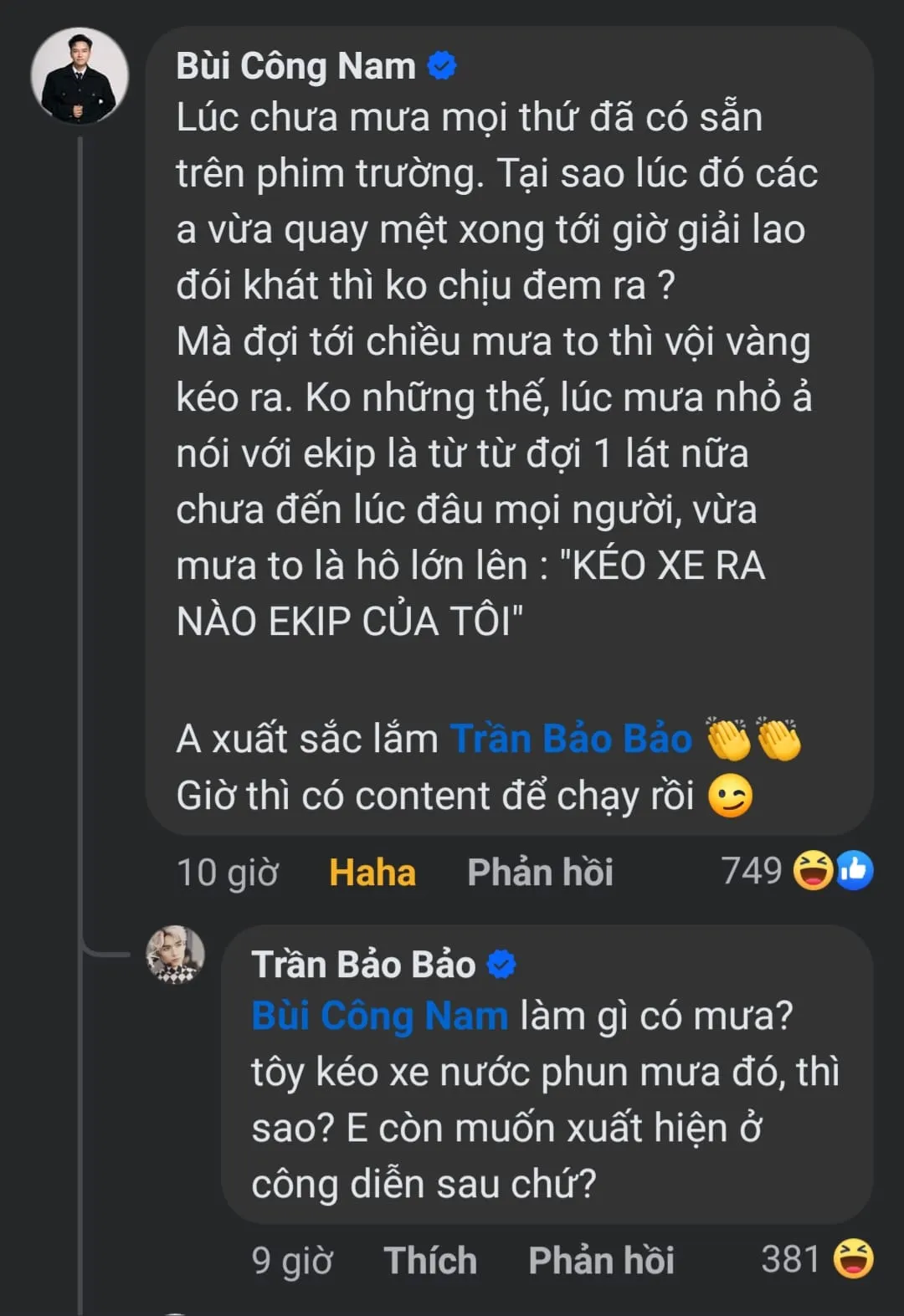View the 381 reactions count
904x1316 pixels.
click(x=789, y=1259)
